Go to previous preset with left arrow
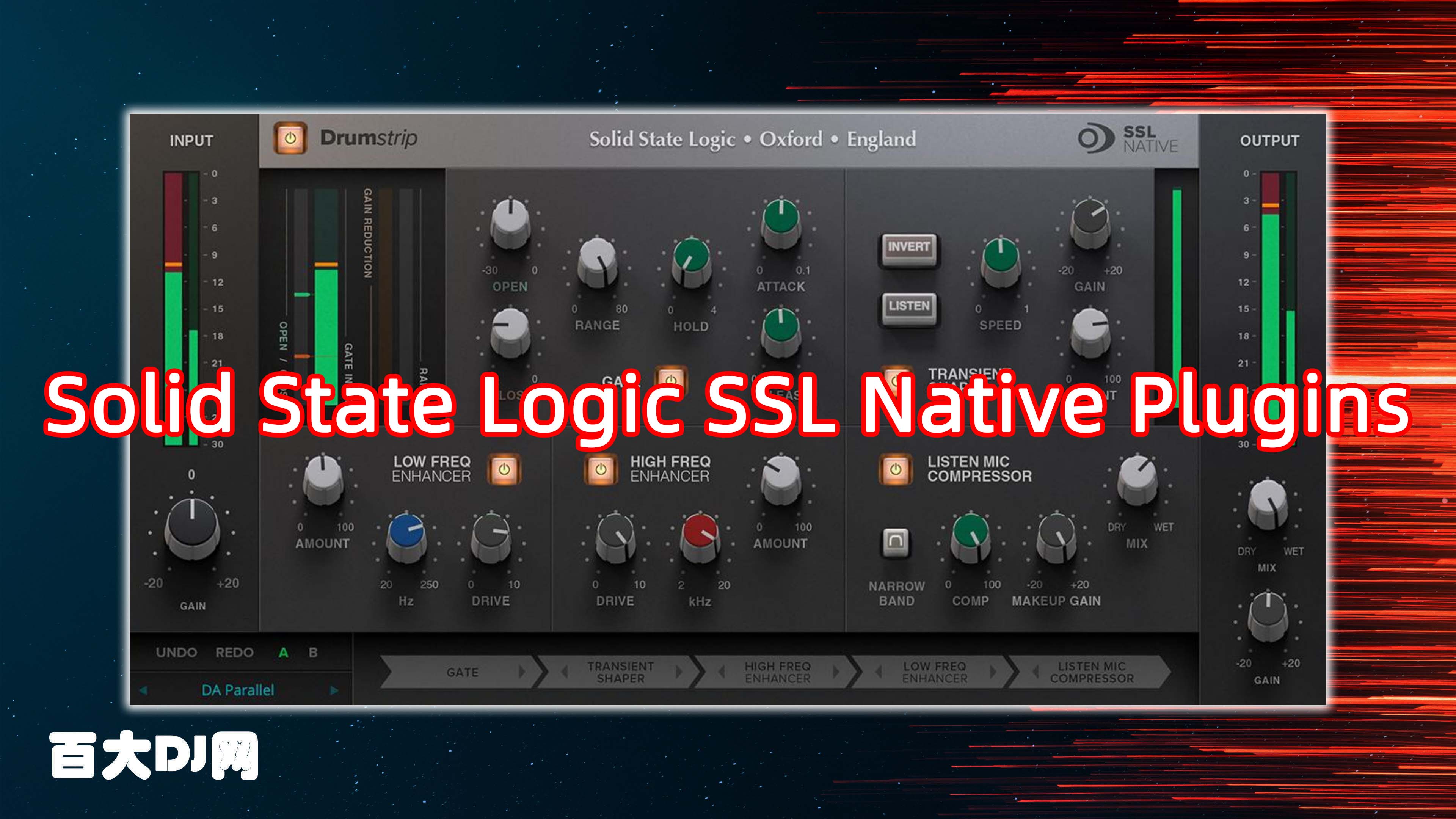1456x819 pixels. tap(143, 690)
